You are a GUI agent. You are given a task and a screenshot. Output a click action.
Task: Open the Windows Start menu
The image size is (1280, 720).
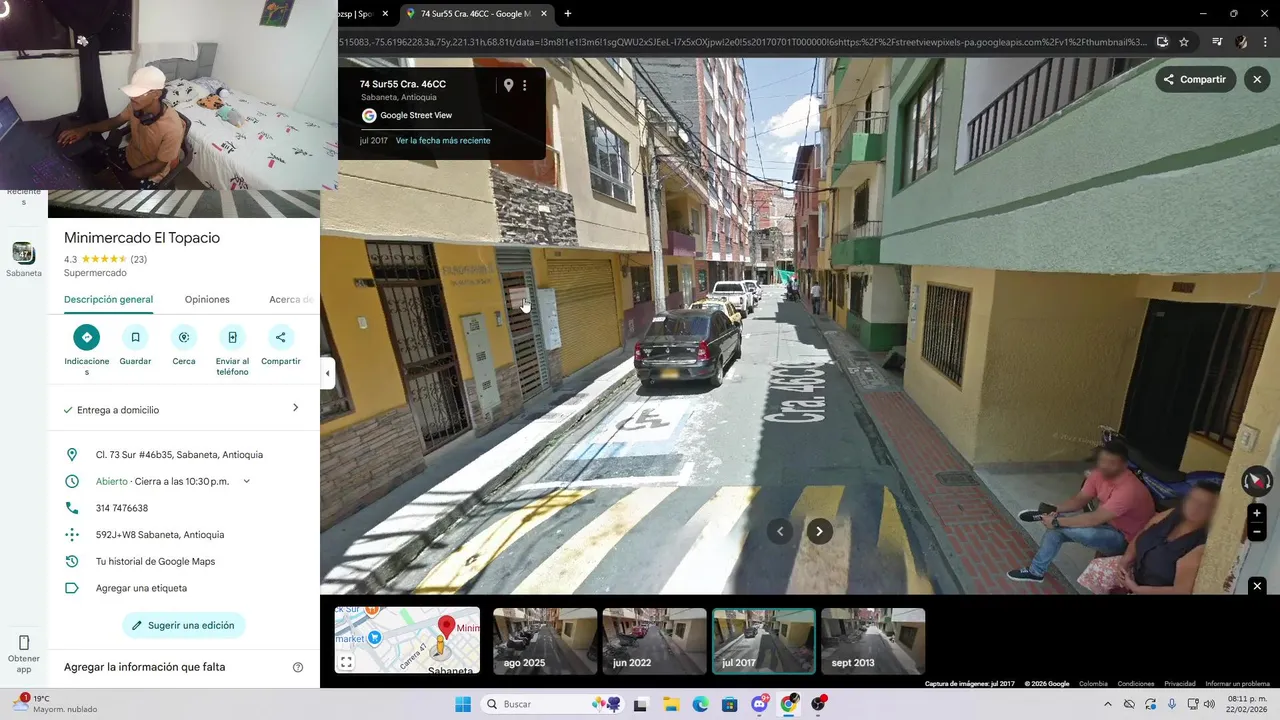[463, 704]
